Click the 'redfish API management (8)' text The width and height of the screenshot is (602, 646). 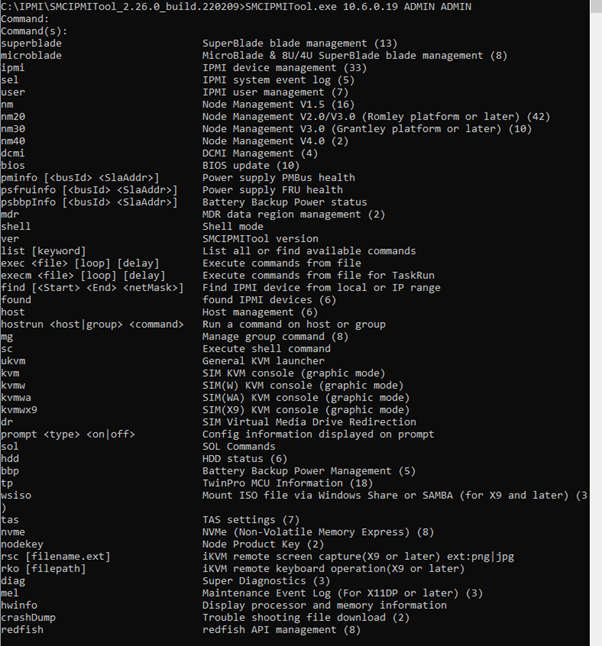tap(281, 630)
